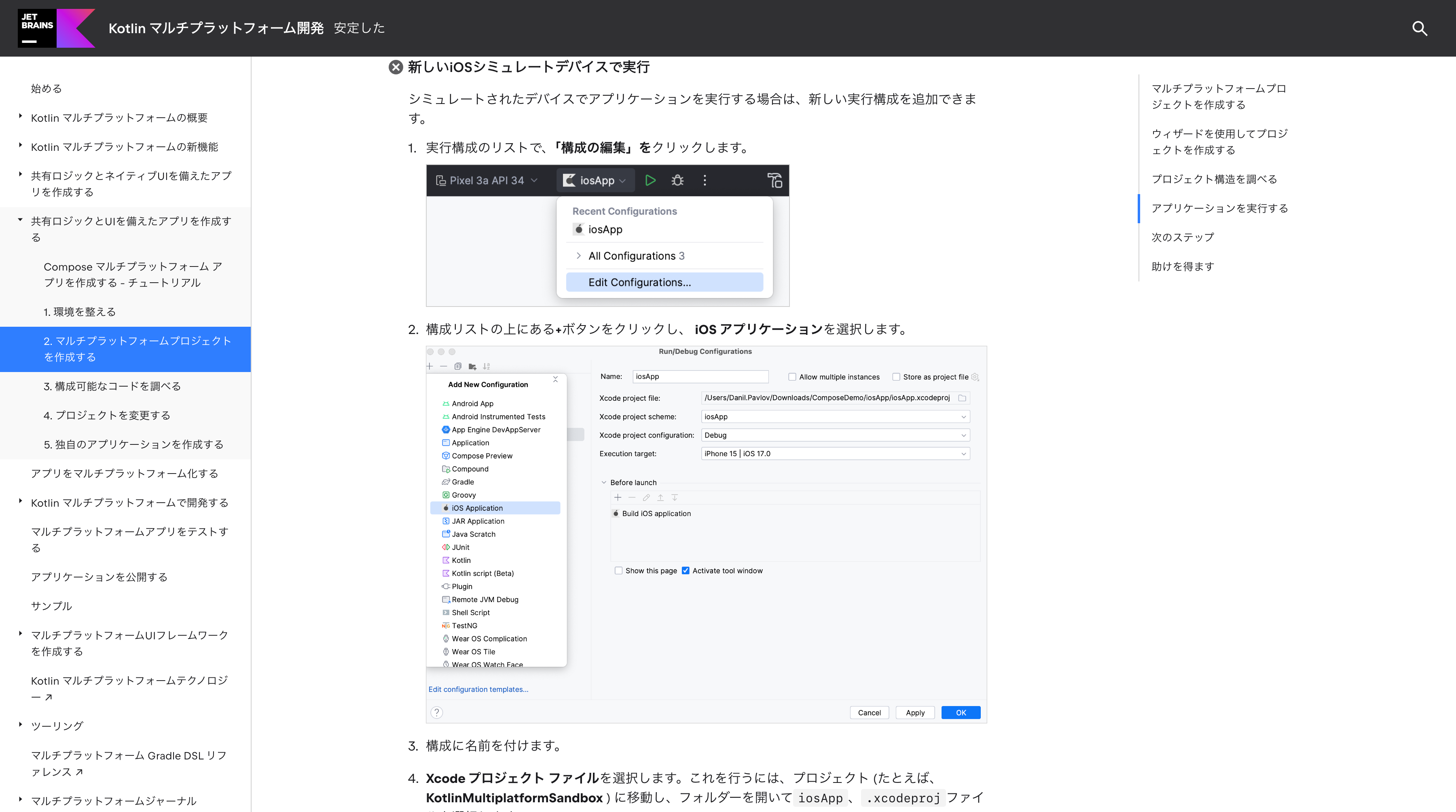This screenshot has width=1456, height=812.
Task: Uncheck Activate tool window checkbox
Action: [686, 571]
